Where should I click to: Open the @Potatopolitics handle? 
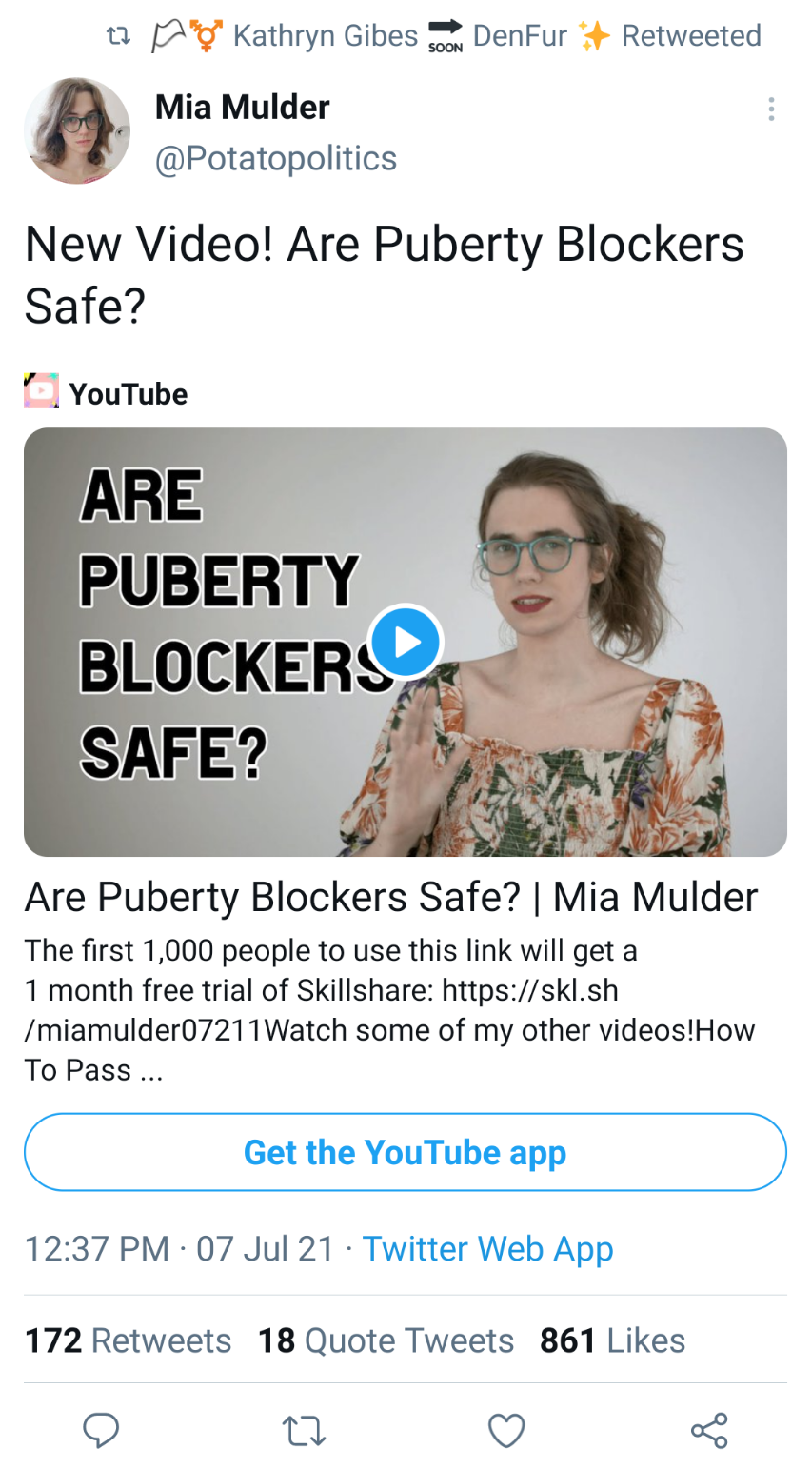[x=276, y=158]
